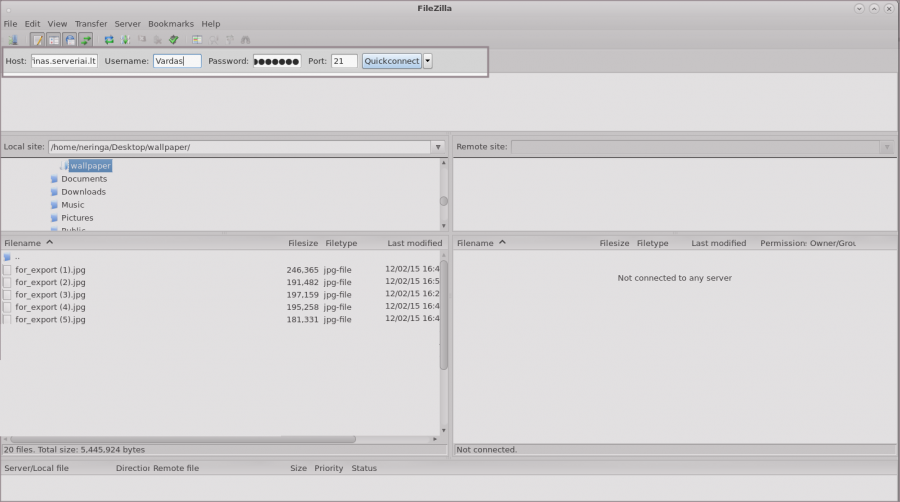Toggle processing of the transfer queue

pos(125,40)
